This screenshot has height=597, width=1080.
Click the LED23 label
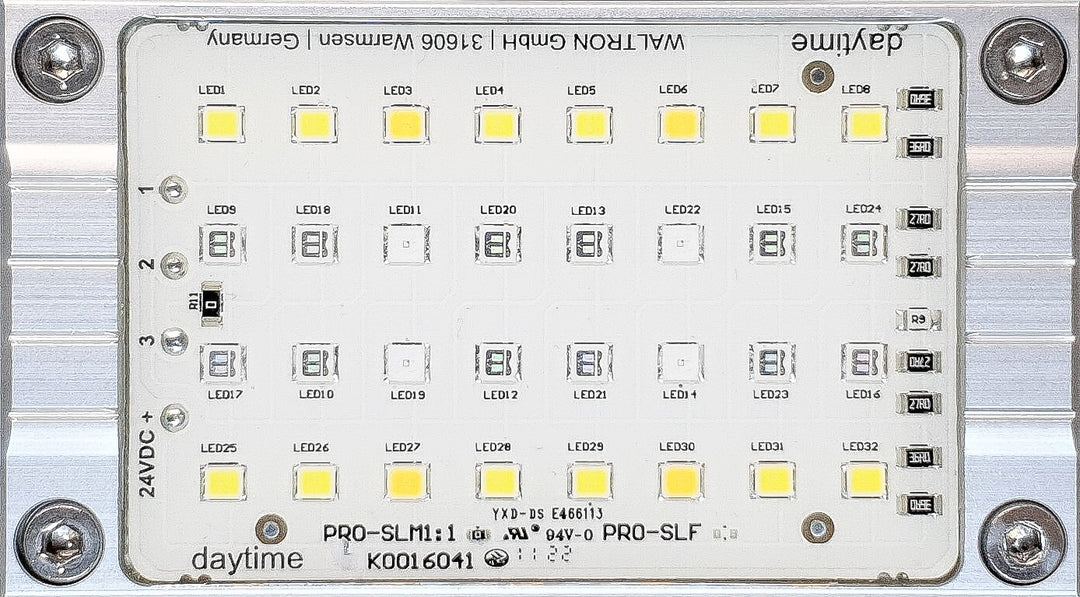[x=771, y=395]
